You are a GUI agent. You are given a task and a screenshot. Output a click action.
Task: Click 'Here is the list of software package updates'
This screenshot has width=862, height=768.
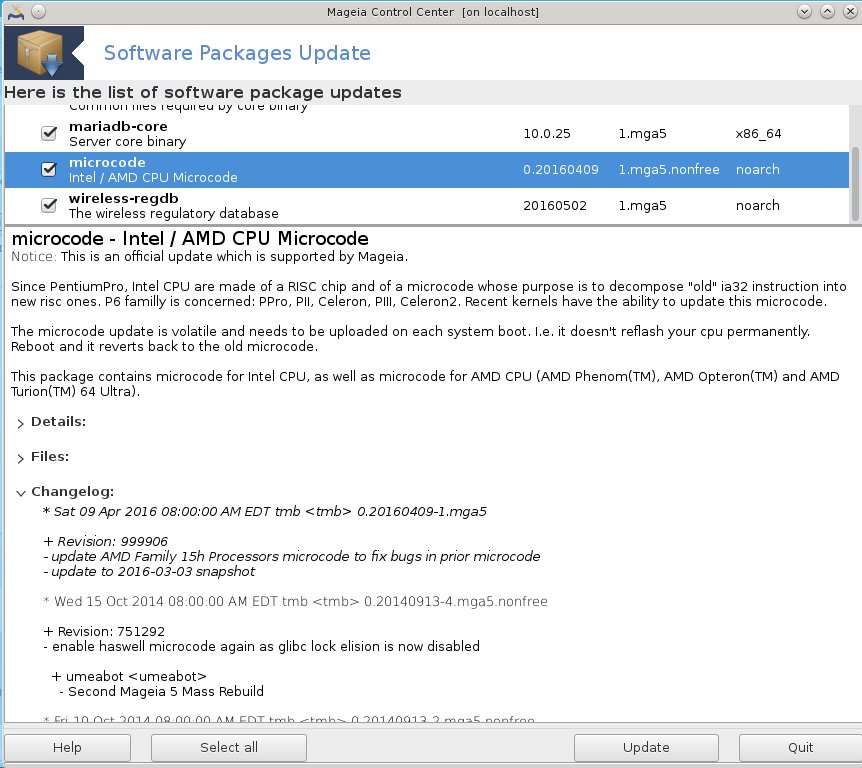203,92
